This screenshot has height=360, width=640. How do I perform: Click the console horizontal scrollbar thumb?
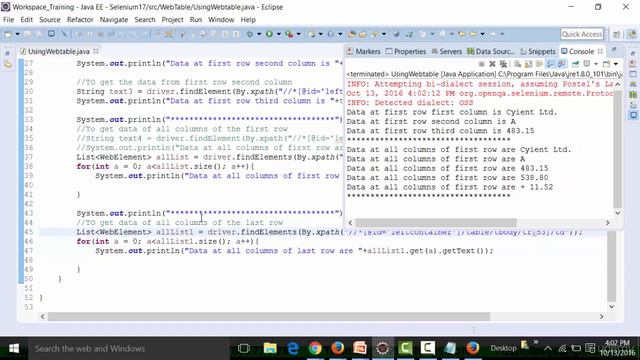[436, 223]
